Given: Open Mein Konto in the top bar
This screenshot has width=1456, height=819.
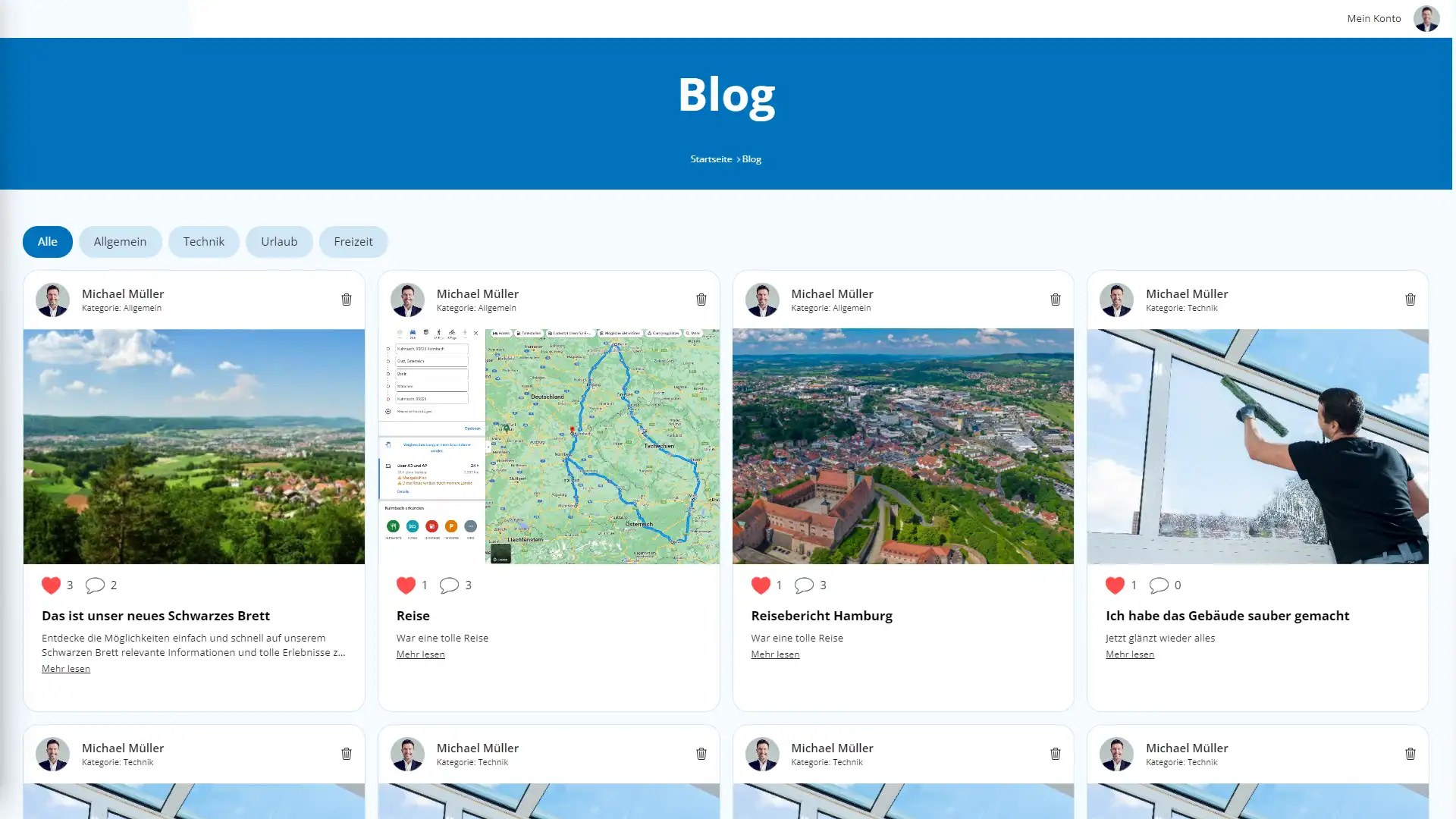Looking at the screenshot, I should tap(1374, 18).
